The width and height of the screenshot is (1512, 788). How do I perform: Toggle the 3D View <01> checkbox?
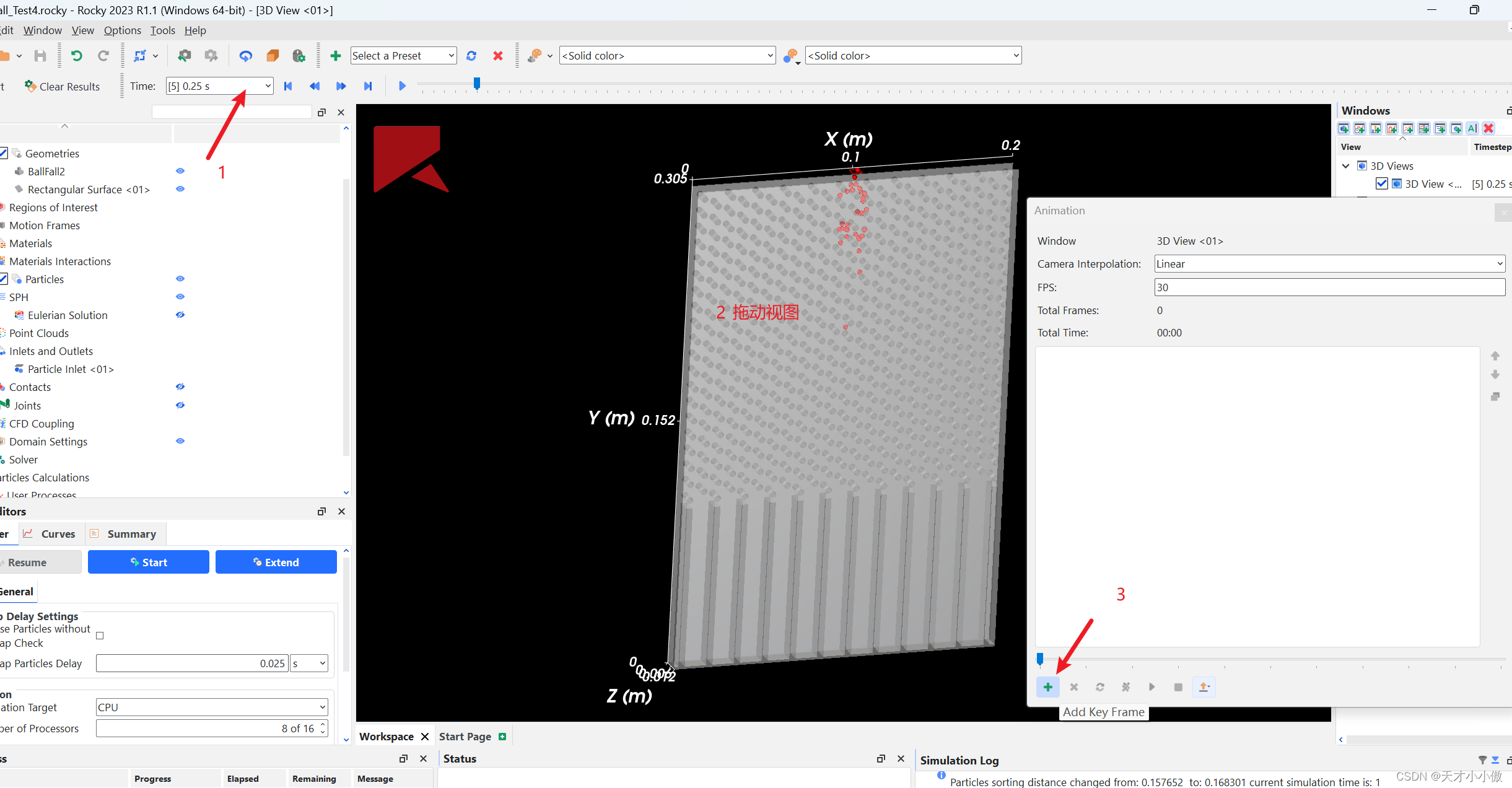click(1381, 183)
